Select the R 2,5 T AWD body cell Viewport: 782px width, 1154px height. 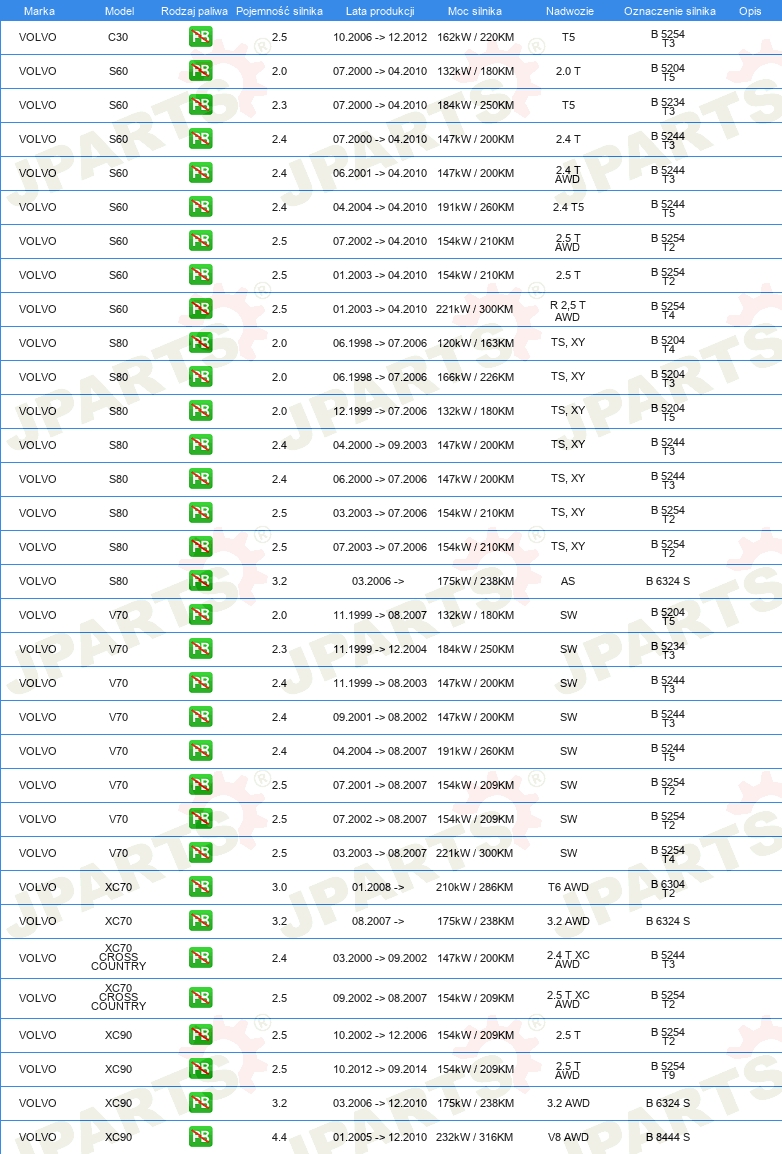568,311
